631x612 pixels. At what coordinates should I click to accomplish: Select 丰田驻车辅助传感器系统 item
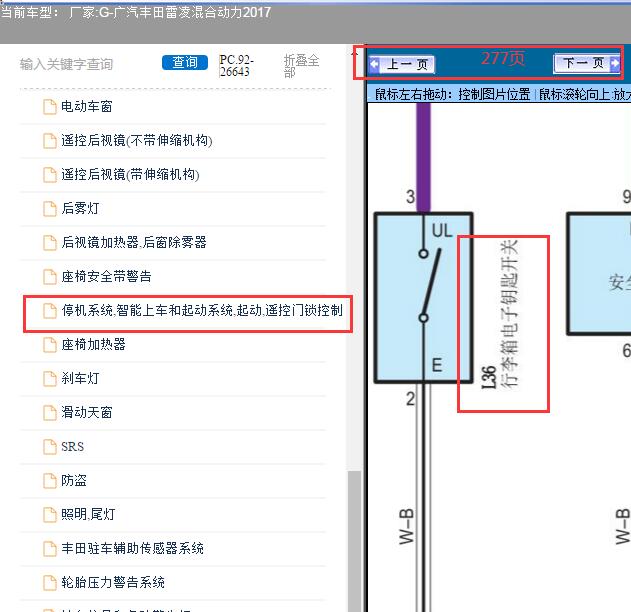132,548
